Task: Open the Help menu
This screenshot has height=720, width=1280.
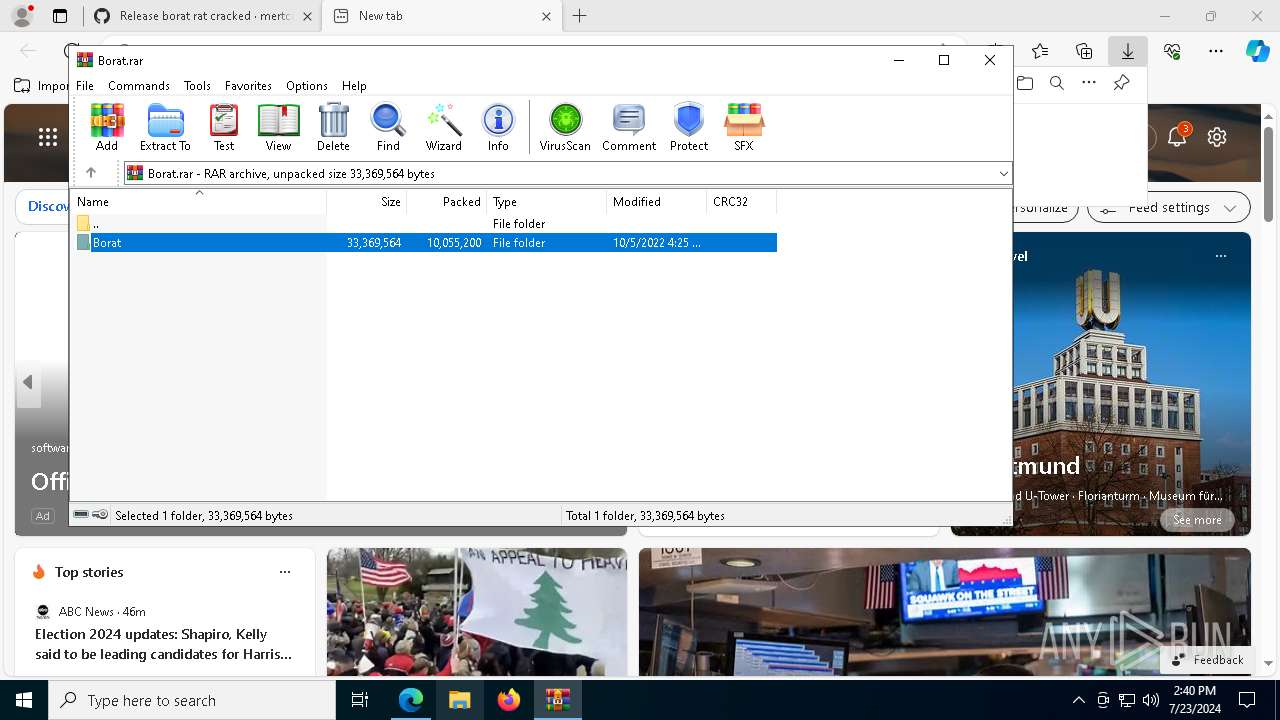Action: pyautogui.click(x=354, y=86)
